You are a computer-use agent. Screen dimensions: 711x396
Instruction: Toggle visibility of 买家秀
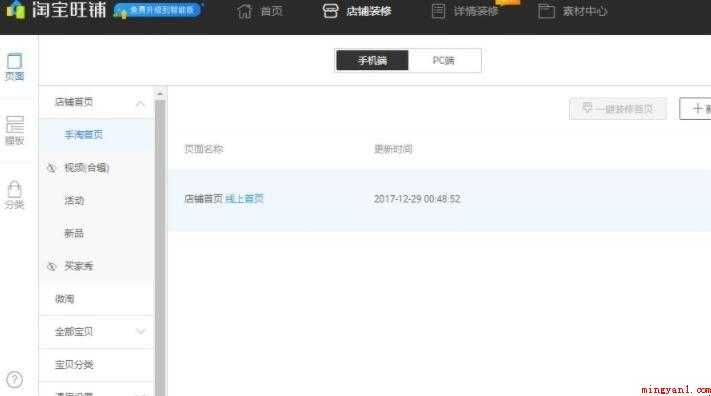pyautogui.click(x=51, y=266)
